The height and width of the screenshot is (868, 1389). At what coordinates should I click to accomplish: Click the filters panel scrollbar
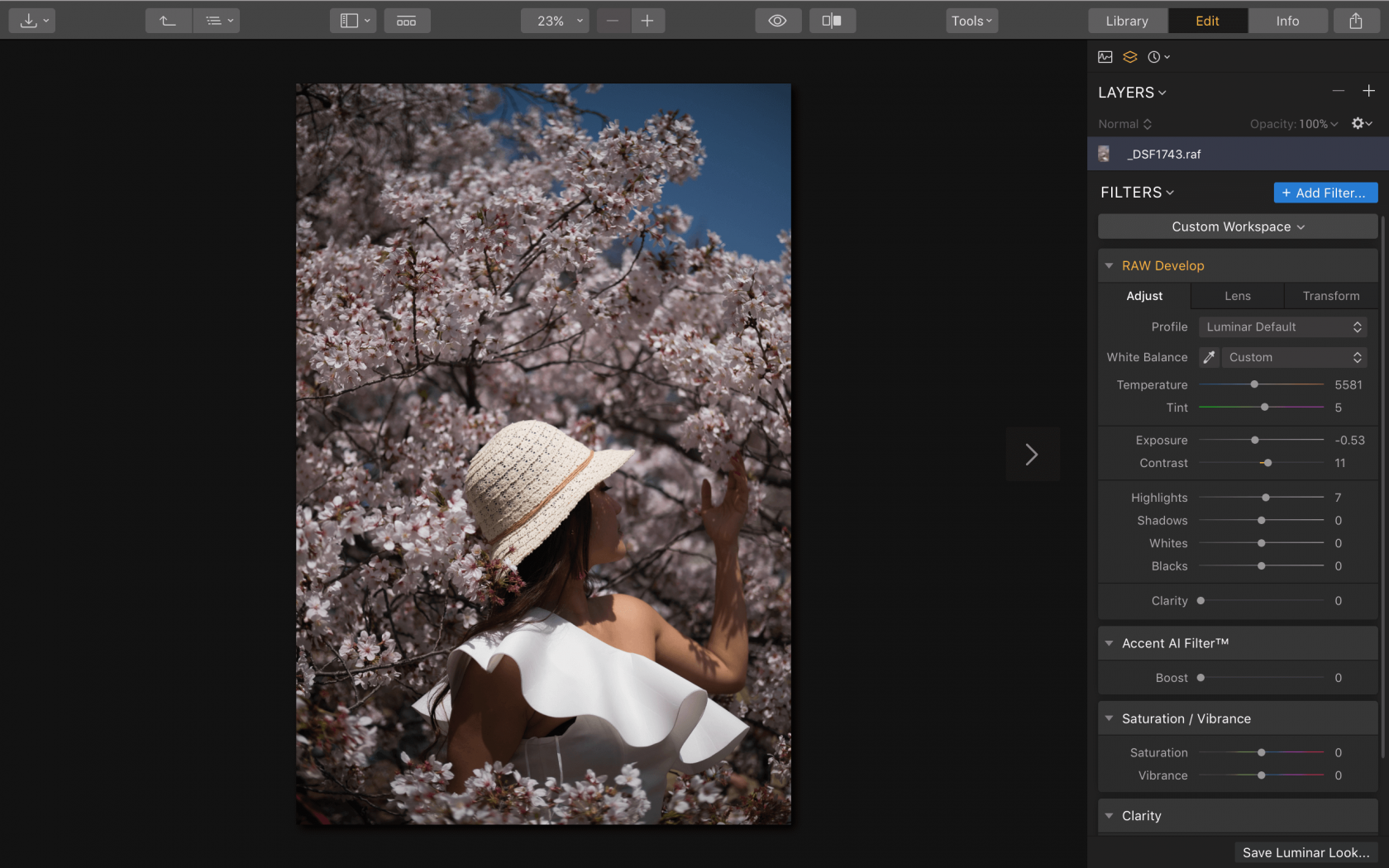point(1383,488)
